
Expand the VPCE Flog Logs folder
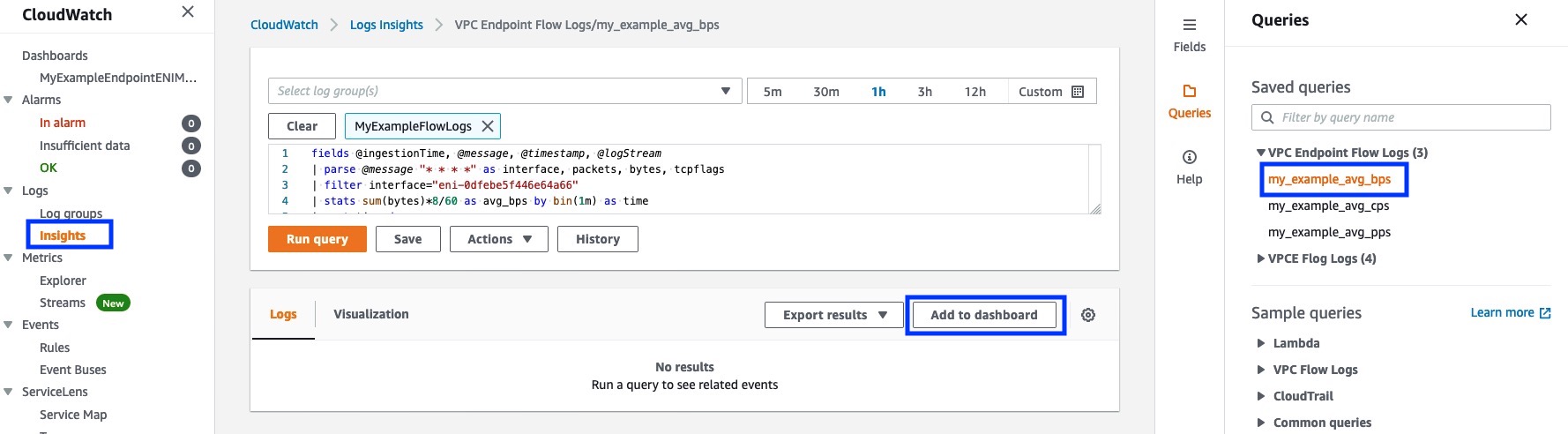(x=1316, y=258)
